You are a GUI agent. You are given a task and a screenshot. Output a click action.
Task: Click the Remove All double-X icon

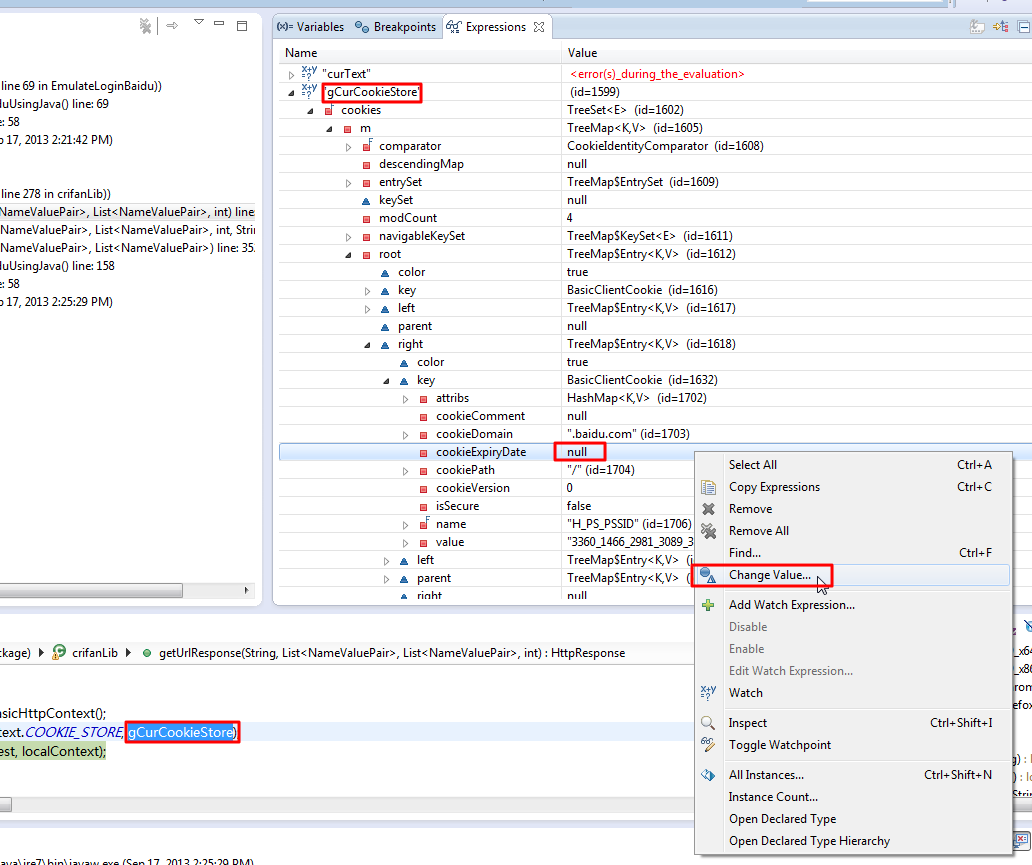click(x=708, y=531)
